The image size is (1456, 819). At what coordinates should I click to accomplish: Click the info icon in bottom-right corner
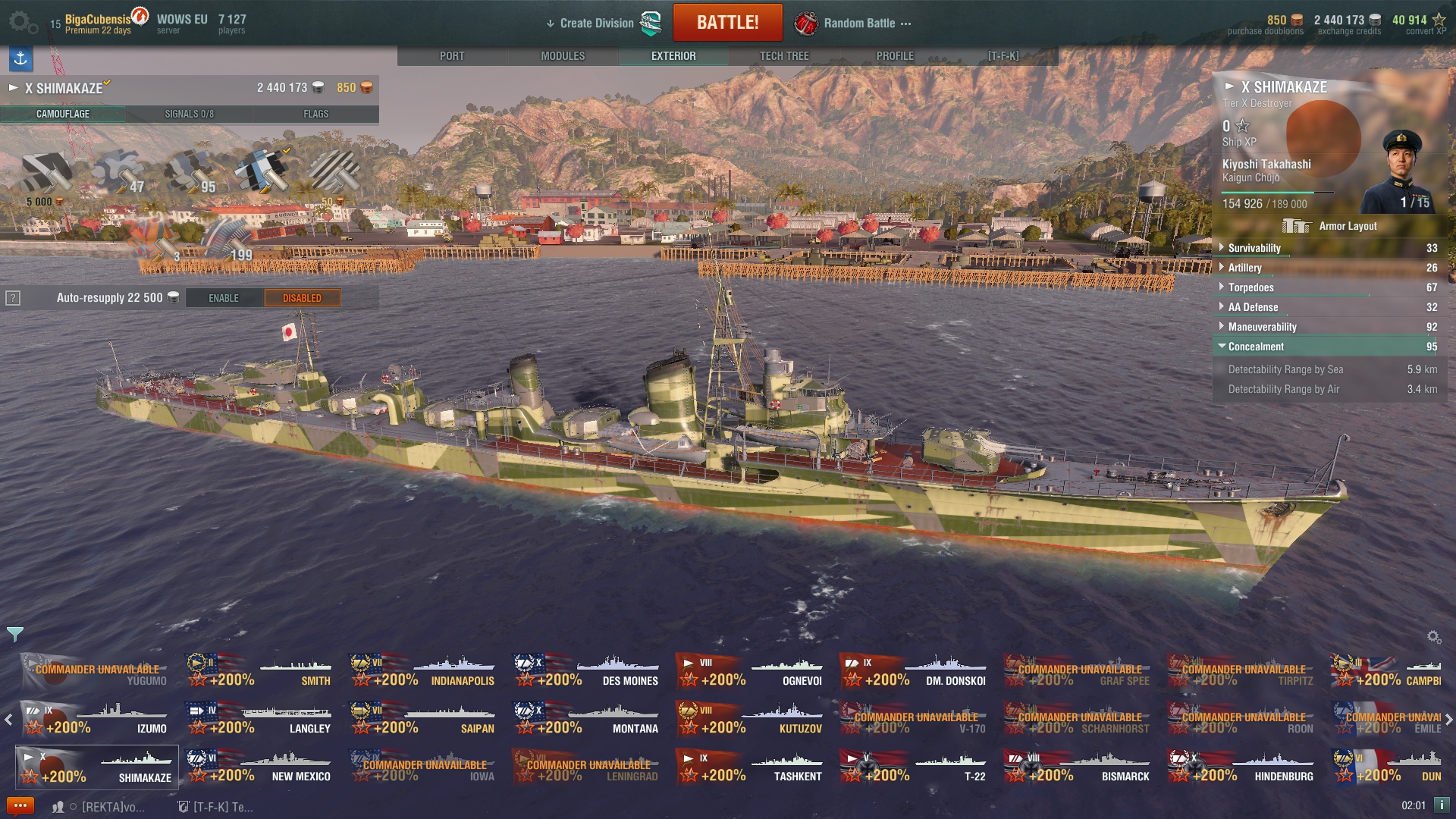point(1442,805)
